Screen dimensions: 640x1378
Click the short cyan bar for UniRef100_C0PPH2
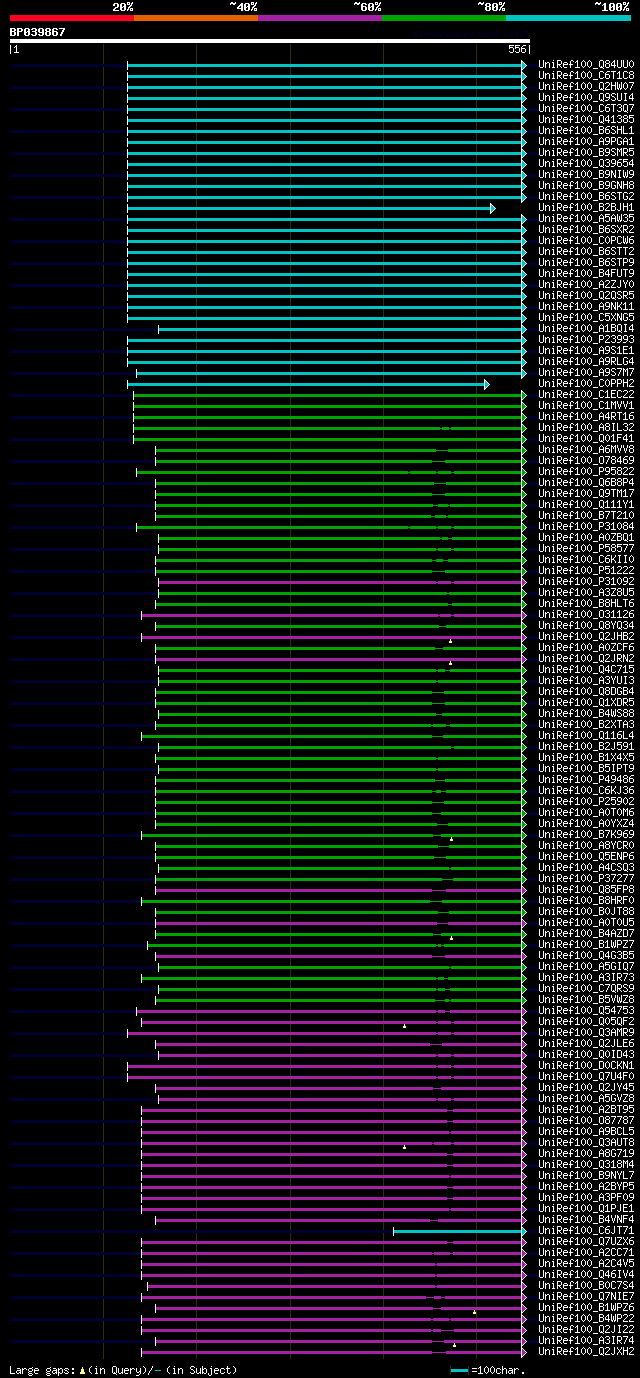pyautogui.click(x=308, y=384)
